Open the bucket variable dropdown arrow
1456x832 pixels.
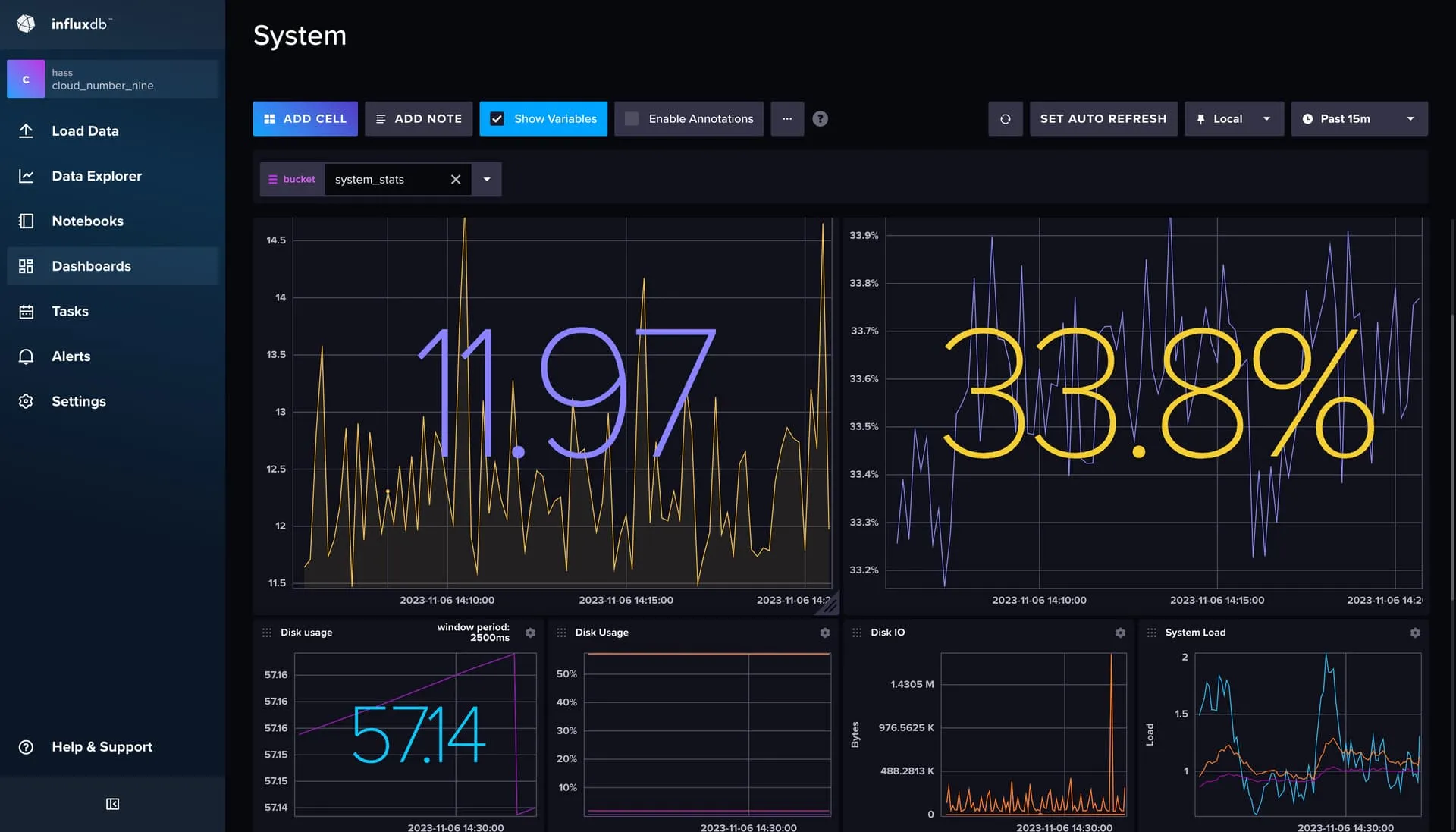click(486, 179)
